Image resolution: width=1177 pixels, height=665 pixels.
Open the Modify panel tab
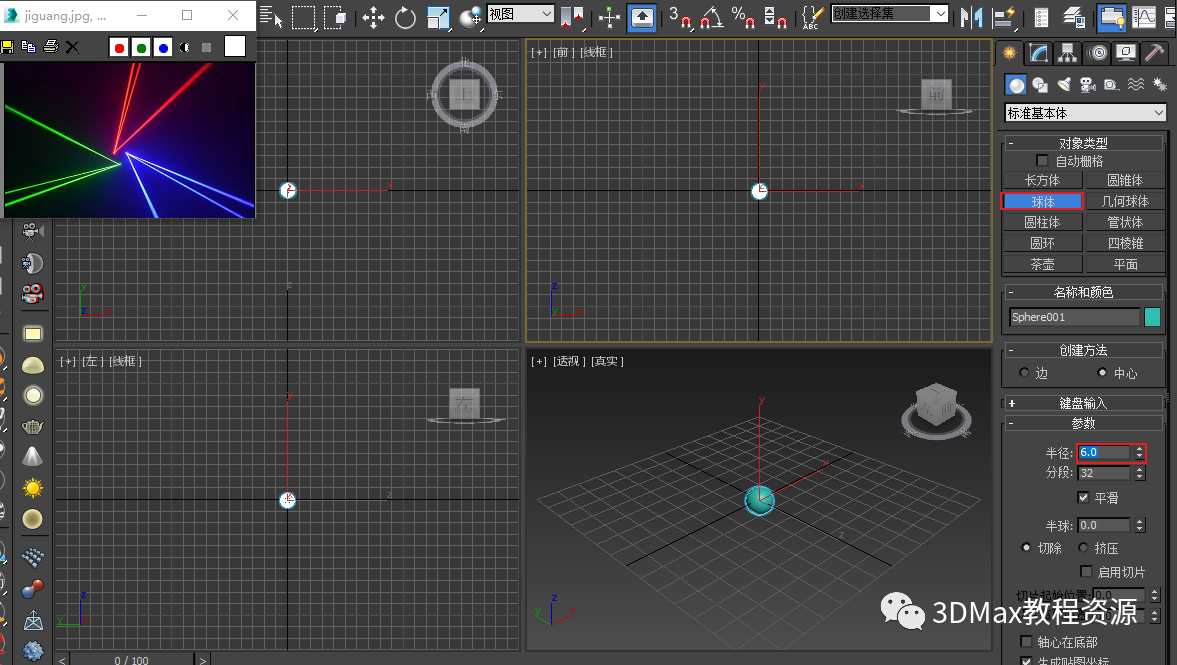click(x=1040, y=53)
